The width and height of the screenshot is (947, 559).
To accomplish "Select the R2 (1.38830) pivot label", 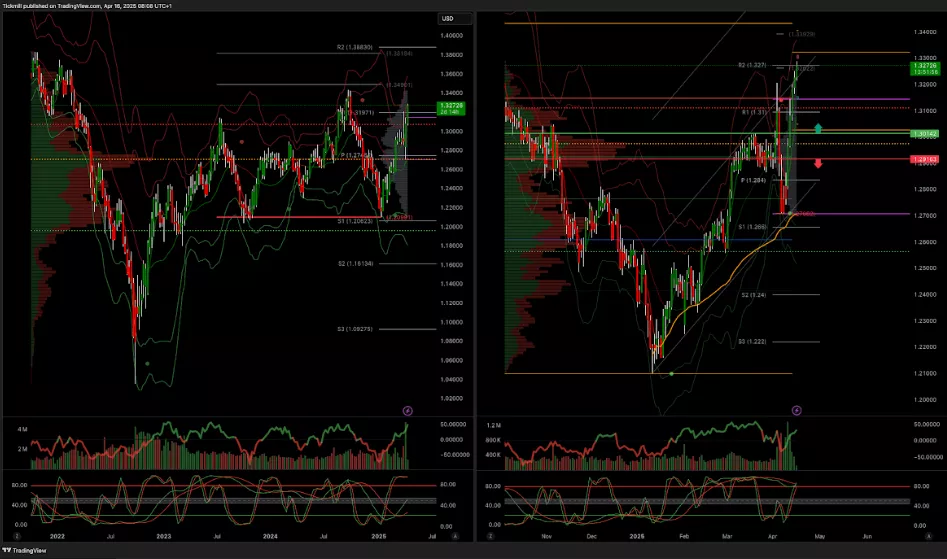I will click(x=355, y=47).
